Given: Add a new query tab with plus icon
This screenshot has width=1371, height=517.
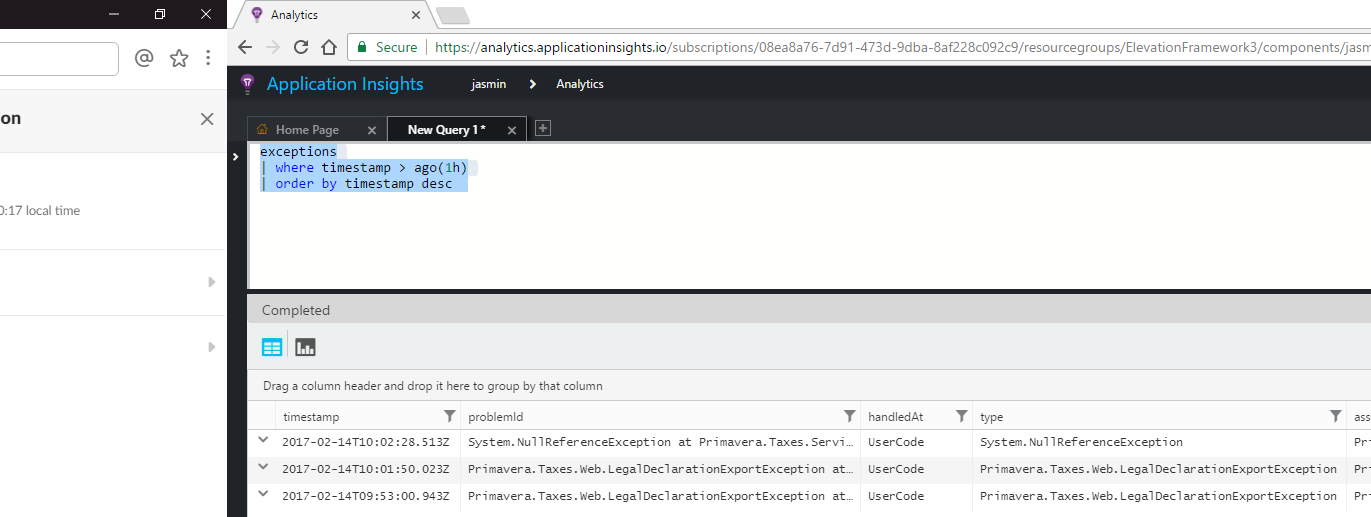Looking at the screenshot, I should pos(543,128).
